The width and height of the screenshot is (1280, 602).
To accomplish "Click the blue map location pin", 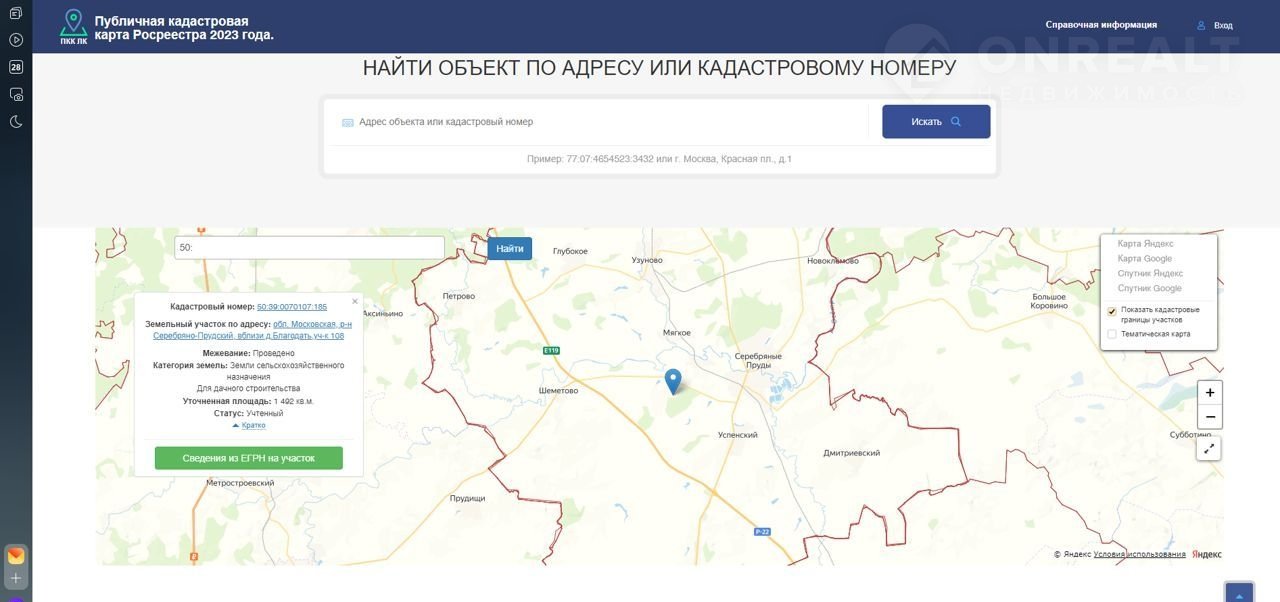I will pos(673,380).
